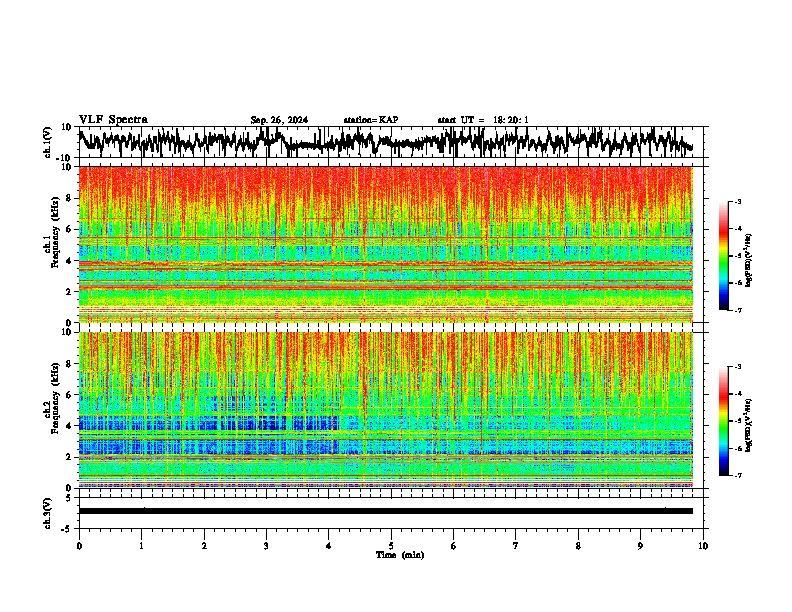This screenshot has height=612, width=792.
Task: Click the time axis tick label '8'
Action: pyautogui.click(x=578, y=546)
